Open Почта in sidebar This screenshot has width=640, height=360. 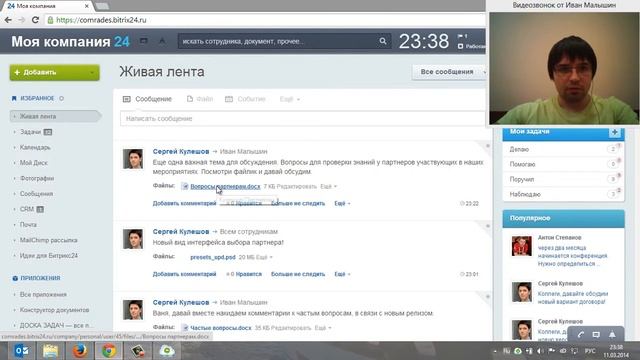coord(28,225)
